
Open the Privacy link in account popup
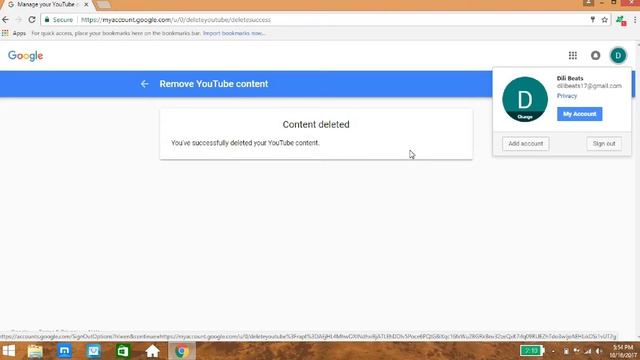tap(567, 96)
